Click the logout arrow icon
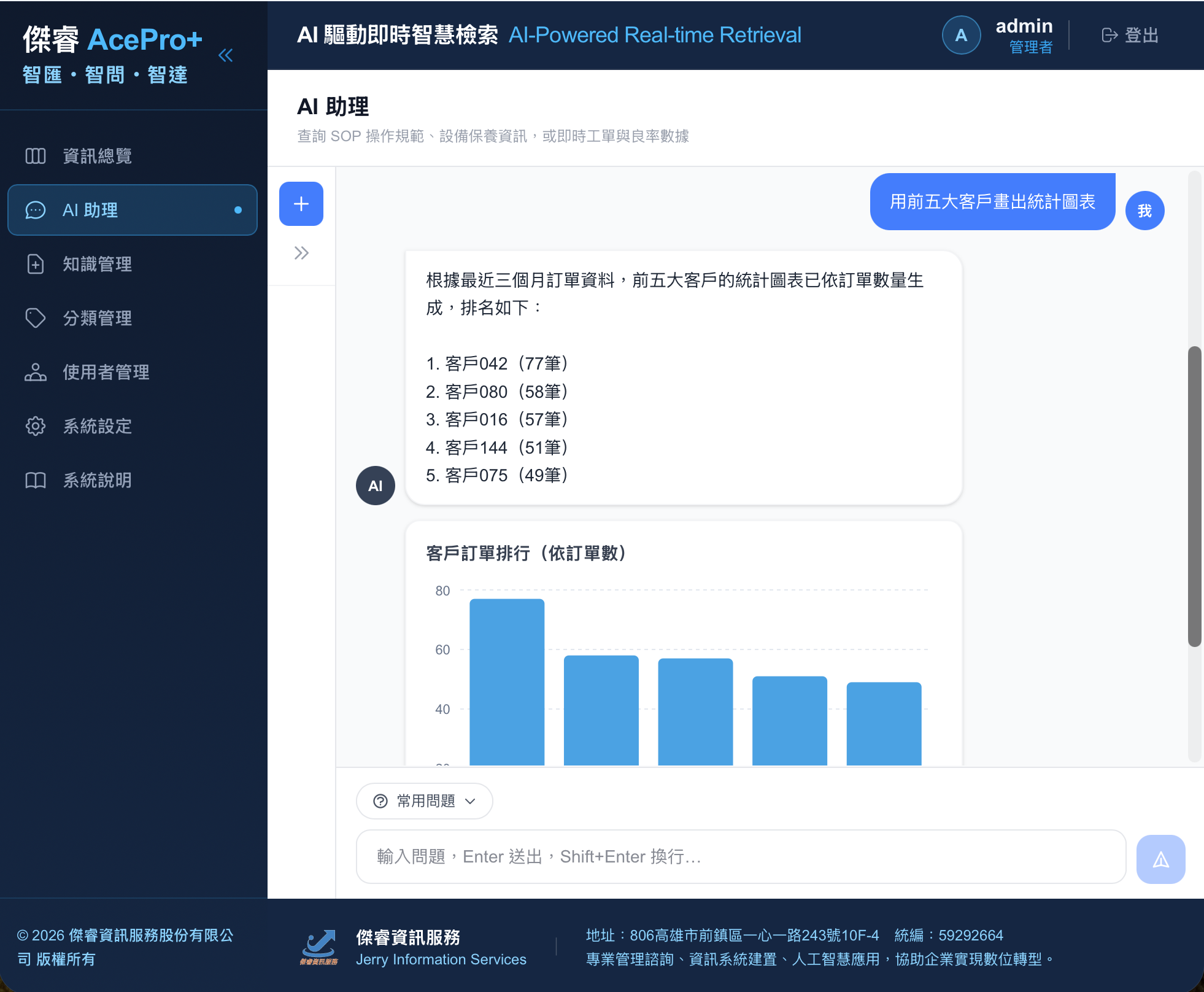This screenshot has width=1204, height=992. pos(1109,35)
